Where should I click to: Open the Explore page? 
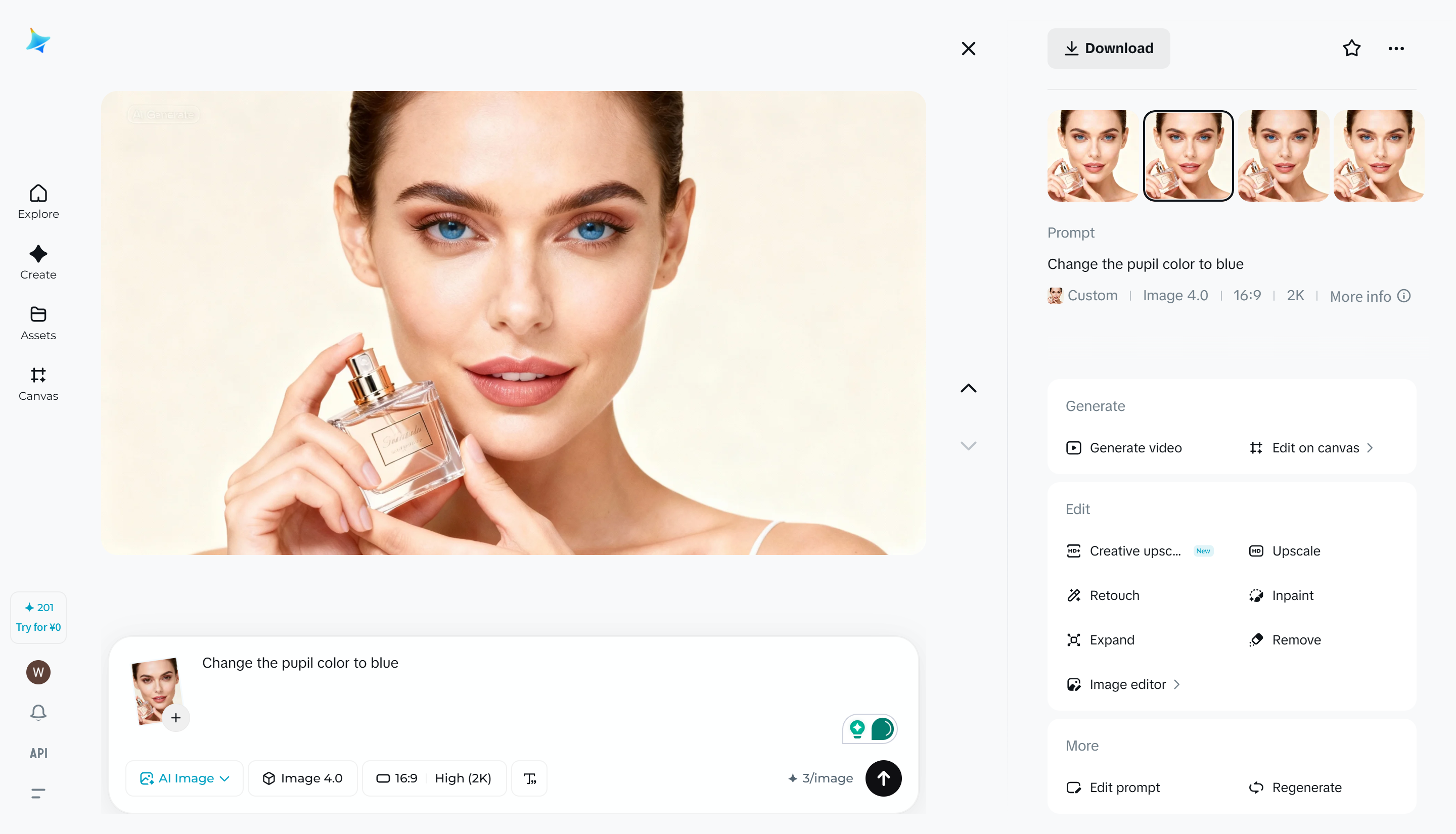pyautogui.click(x=38, y=202)
